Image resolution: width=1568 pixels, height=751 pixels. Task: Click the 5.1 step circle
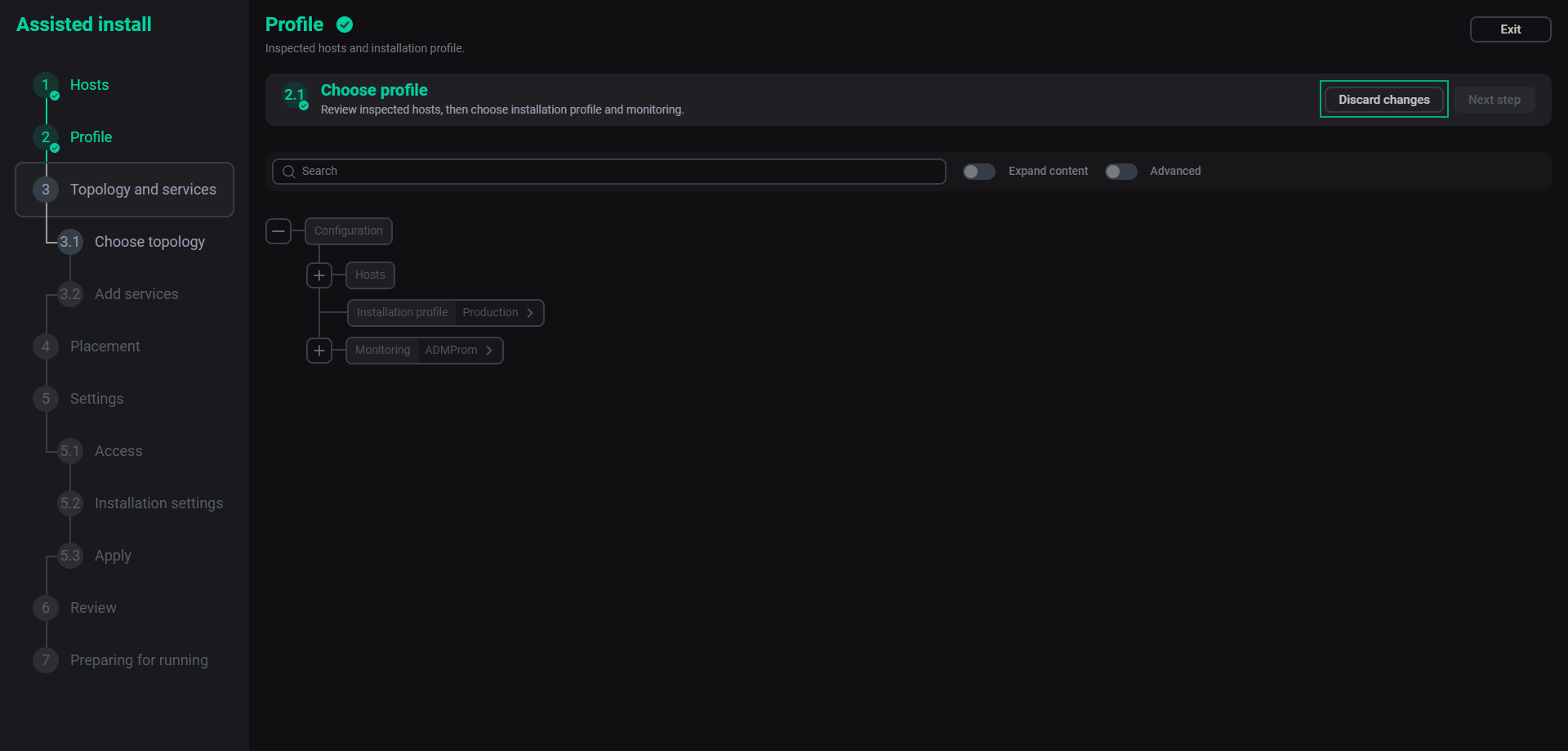(70, 451)
